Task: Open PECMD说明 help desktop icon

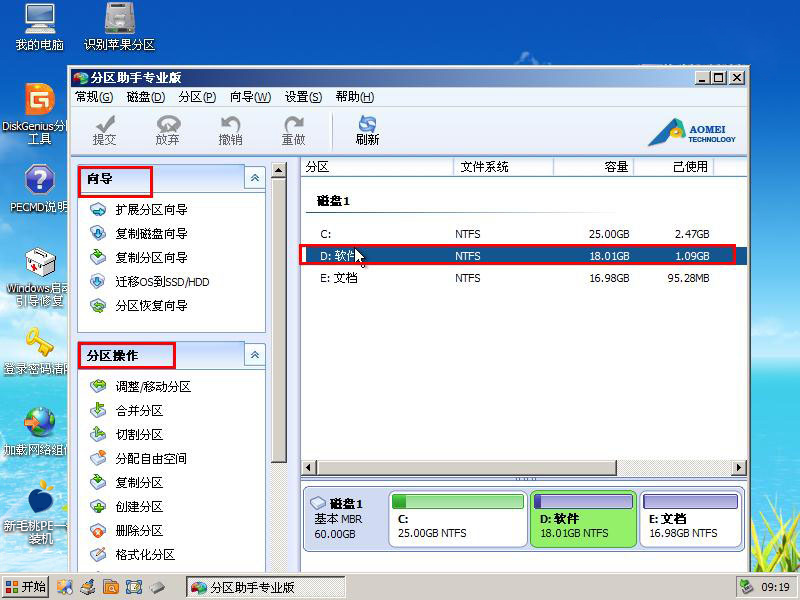Action: tap(39, 188)
